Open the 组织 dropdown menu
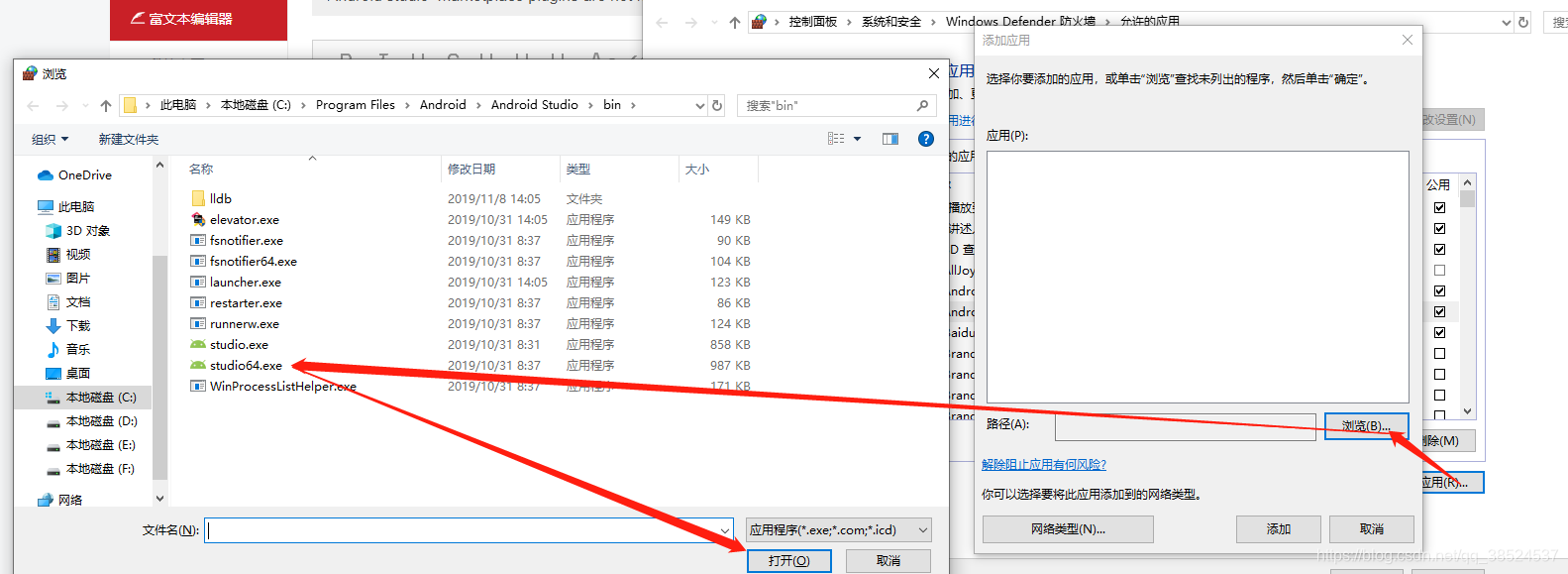 click(x=50, y=140)
